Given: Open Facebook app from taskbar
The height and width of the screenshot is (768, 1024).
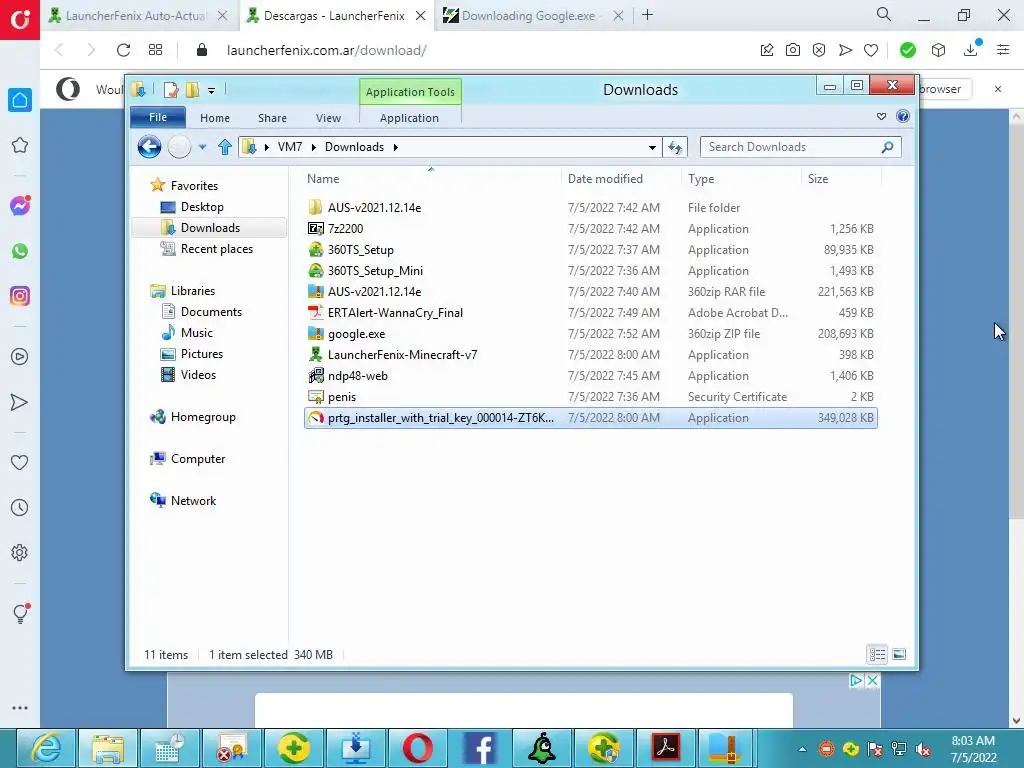Looking at the screenshot, I should coord(481,748).
